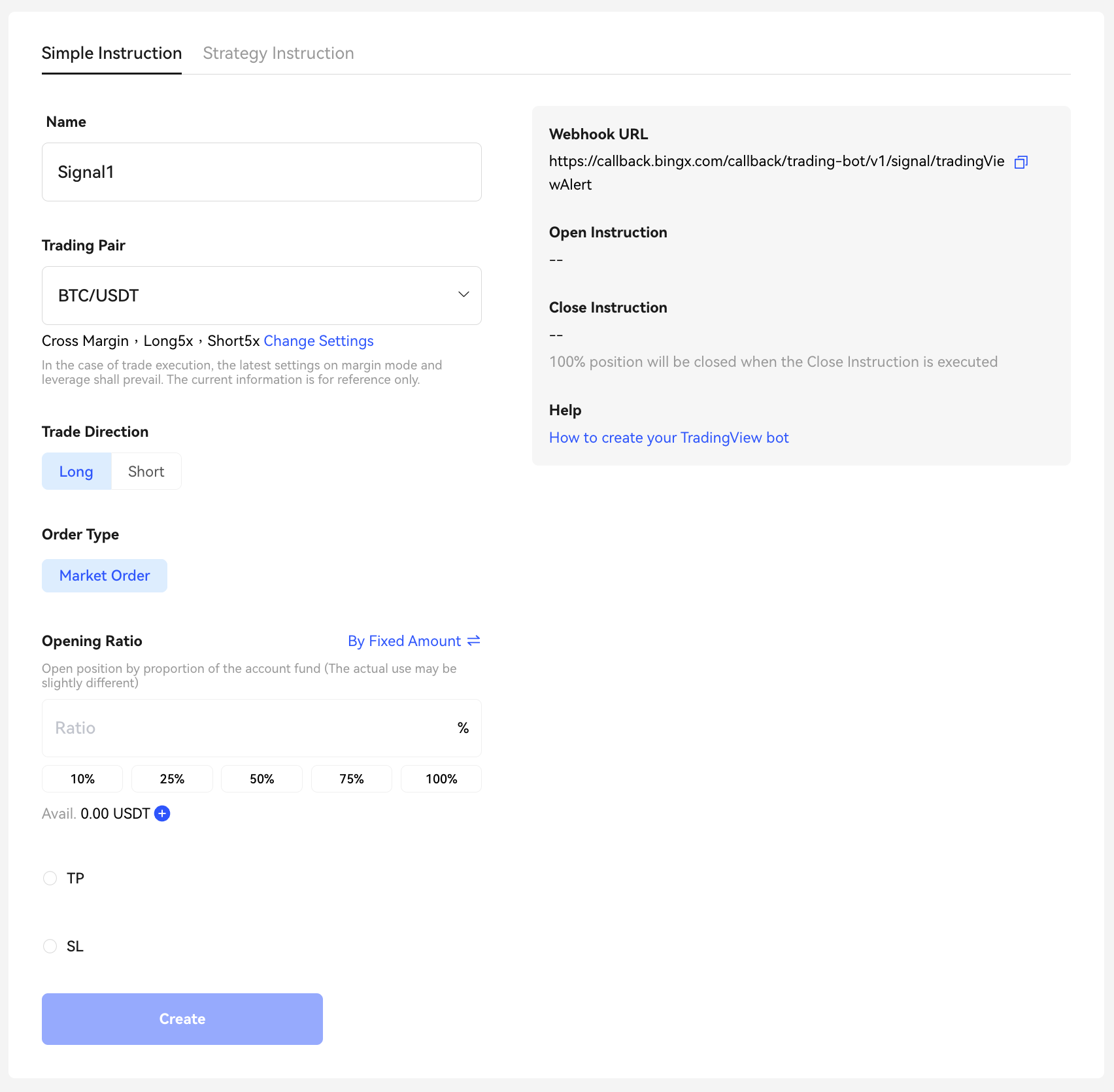1114x1092 pixels.
Task: Set opening ratio to 100%
Action: pos(441,779)
